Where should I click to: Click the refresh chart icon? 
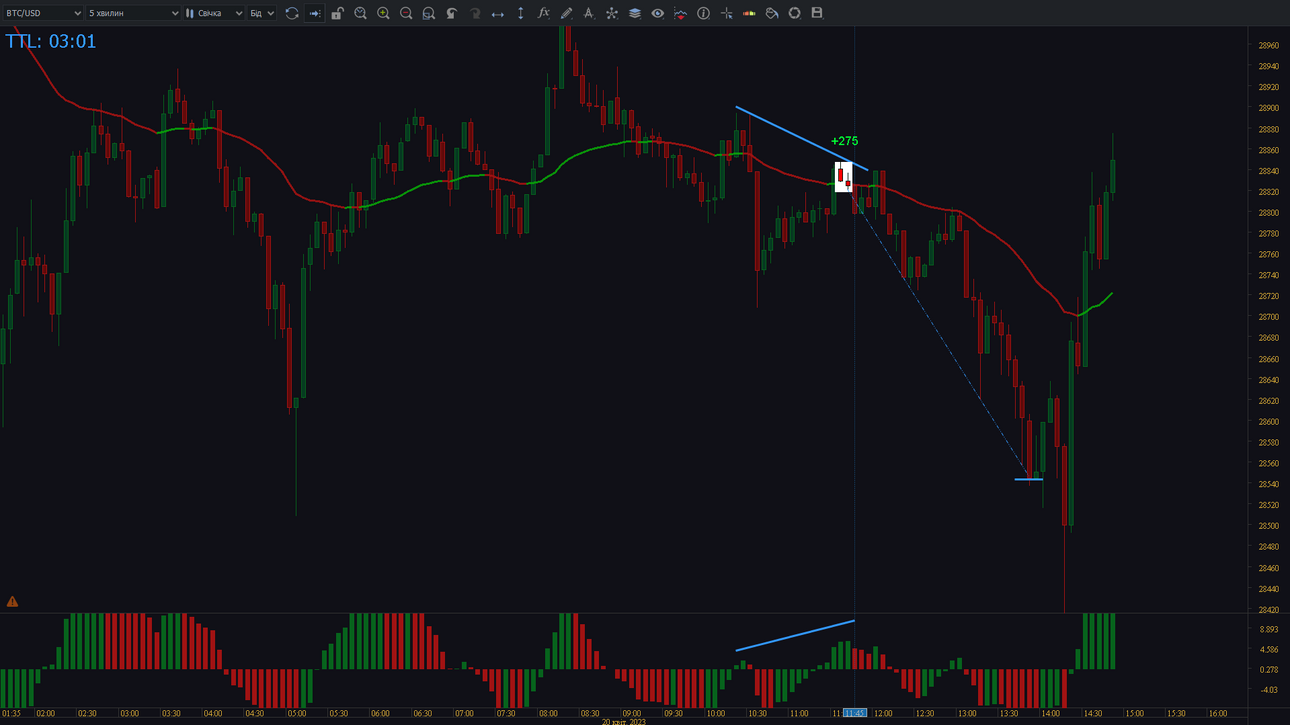(x=292, y=13)
